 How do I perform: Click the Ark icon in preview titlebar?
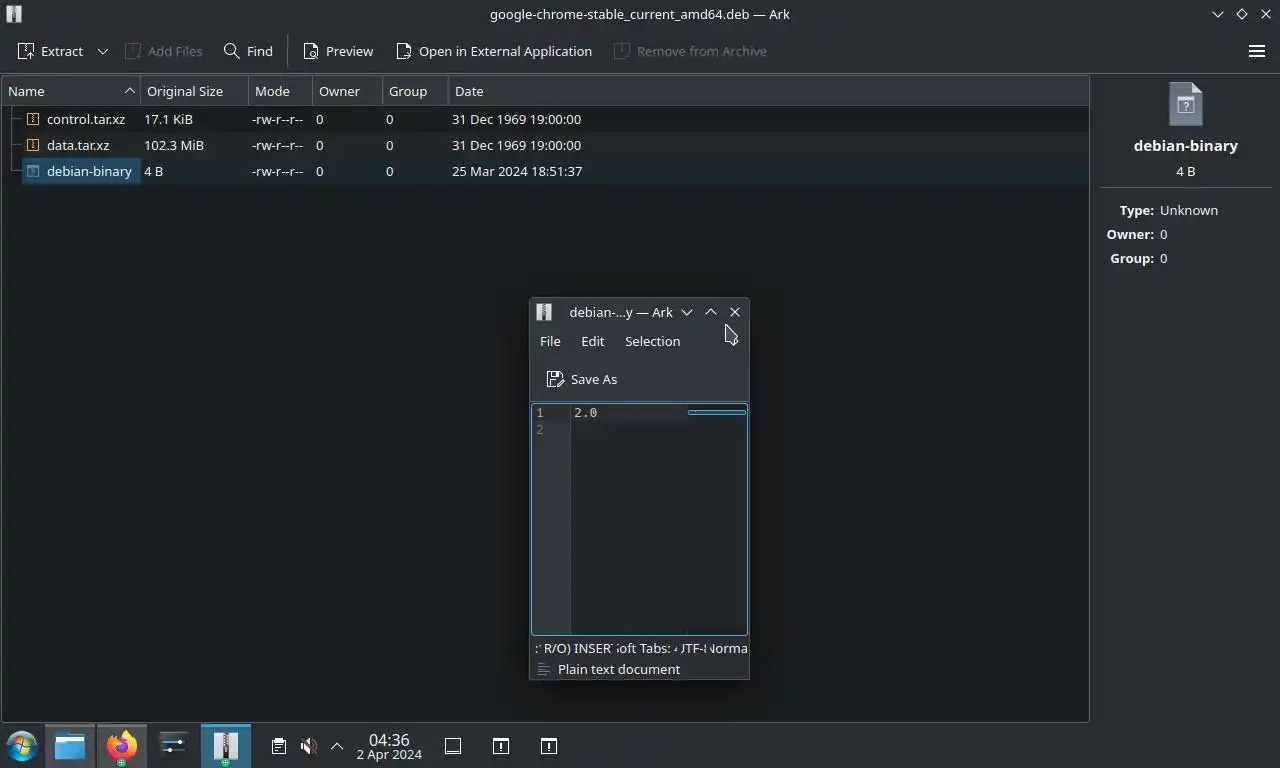tap(544, 312)
